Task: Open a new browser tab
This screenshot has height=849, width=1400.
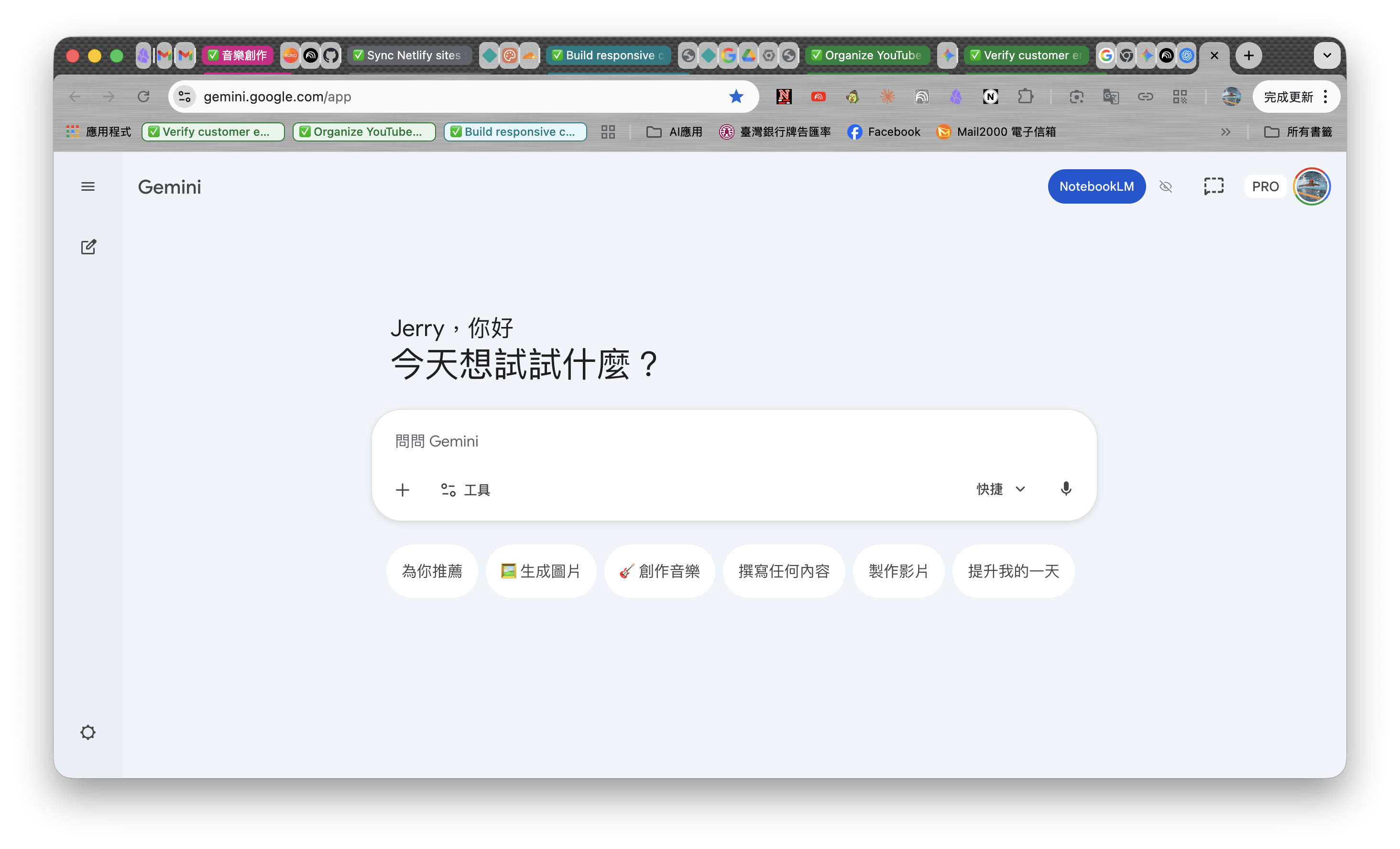Action: (x=1248, y=55)
